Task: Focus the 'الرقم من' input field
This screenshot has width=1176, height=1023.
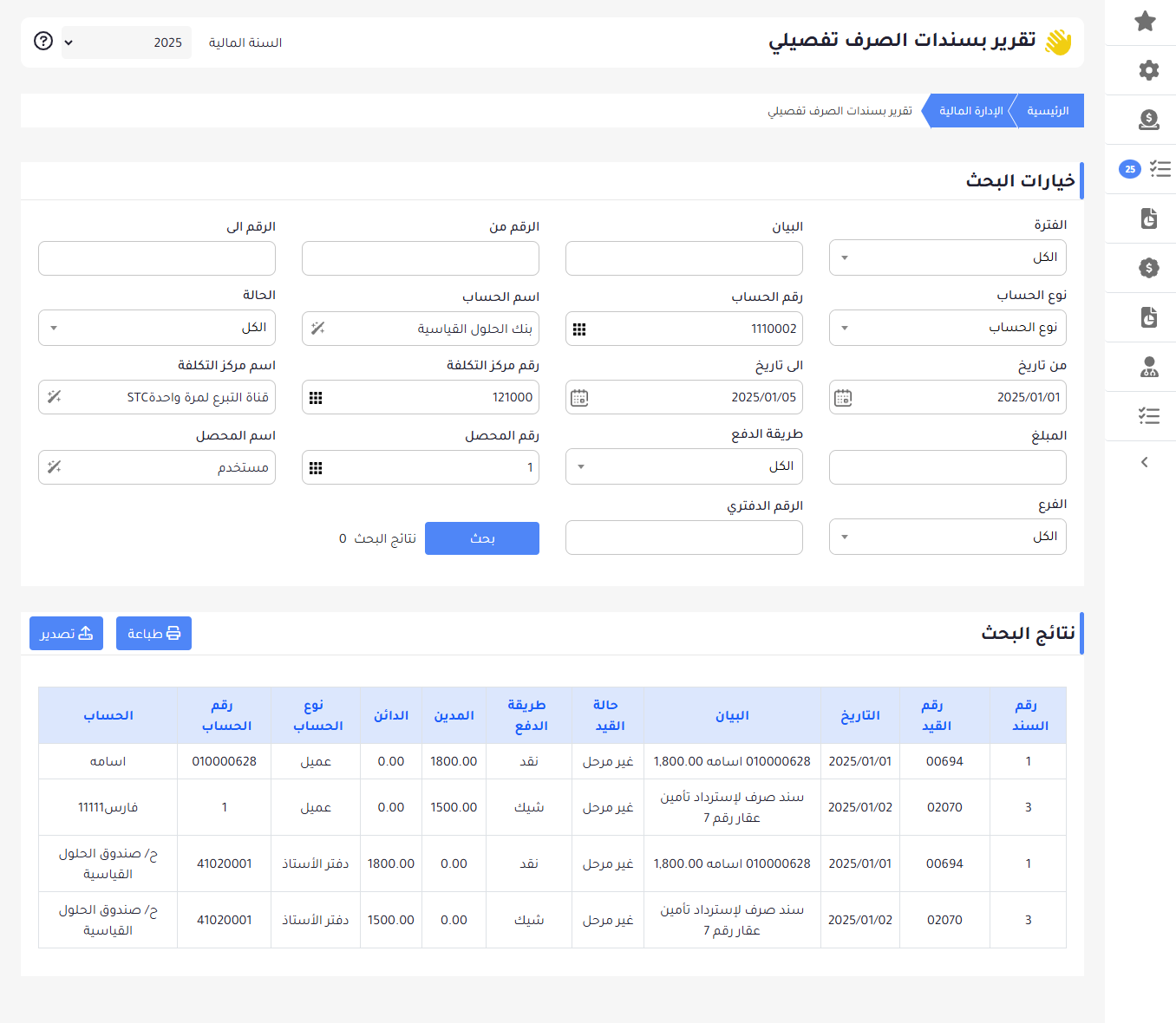Action: click(421, 258)
